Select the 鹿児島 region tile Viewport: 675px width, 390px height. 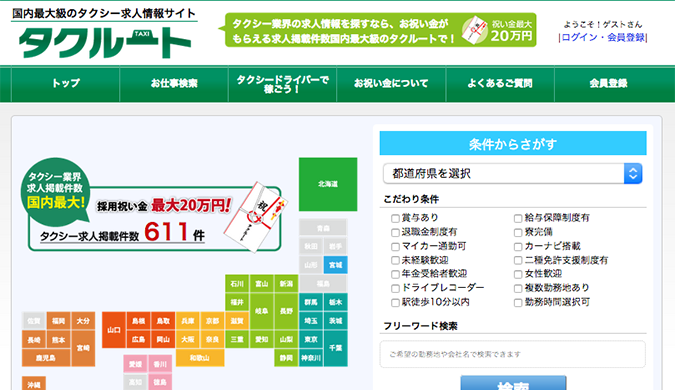pos(46,358)
